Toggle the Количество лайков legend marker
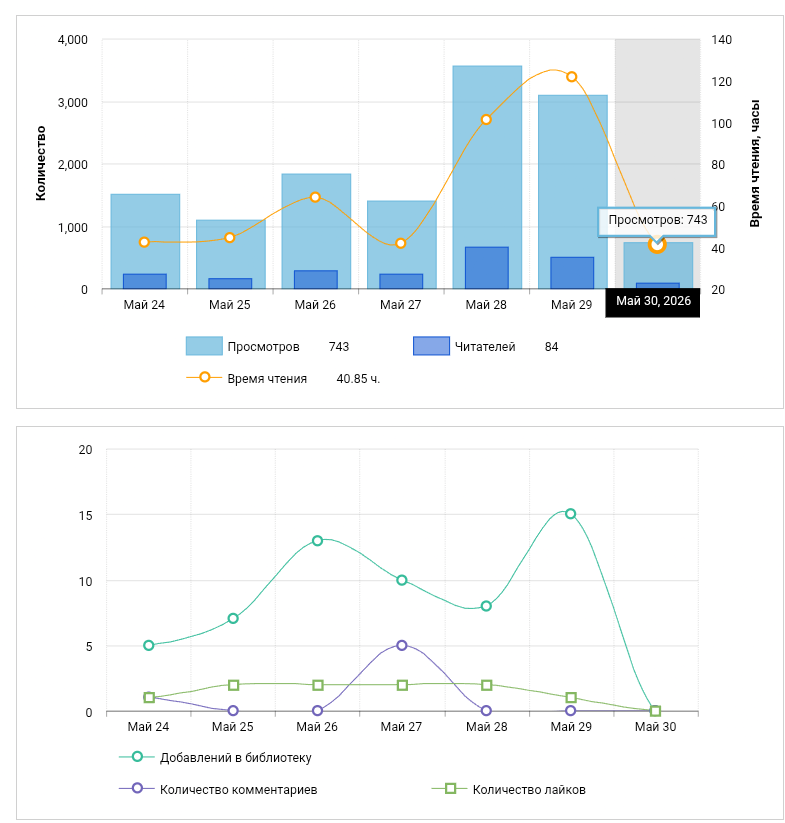Image resolution: width=785 pixels, height=823 pixels. (450, 788)
